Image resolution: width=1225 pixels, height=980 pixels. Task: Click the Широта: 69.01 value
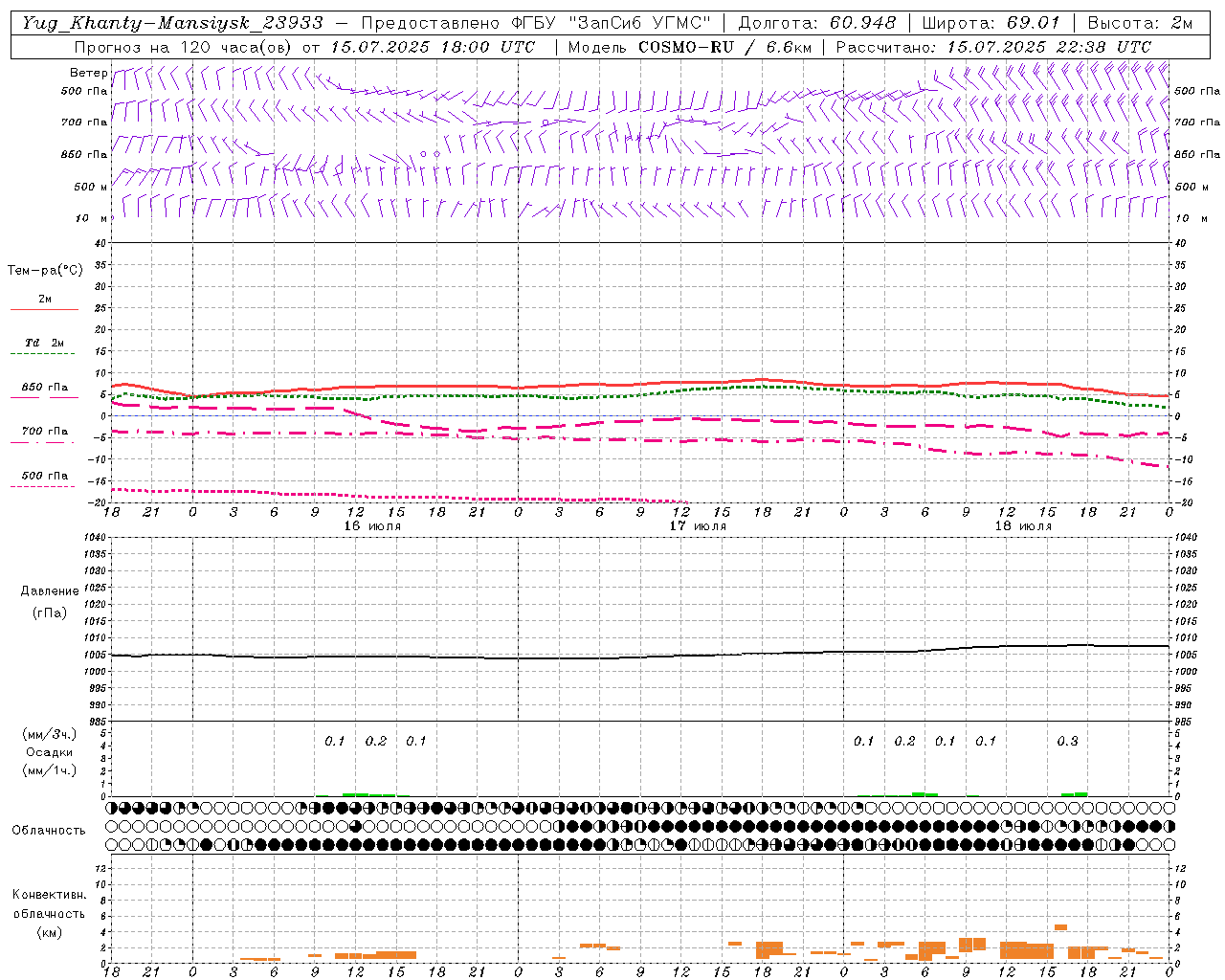pos(991,23)
